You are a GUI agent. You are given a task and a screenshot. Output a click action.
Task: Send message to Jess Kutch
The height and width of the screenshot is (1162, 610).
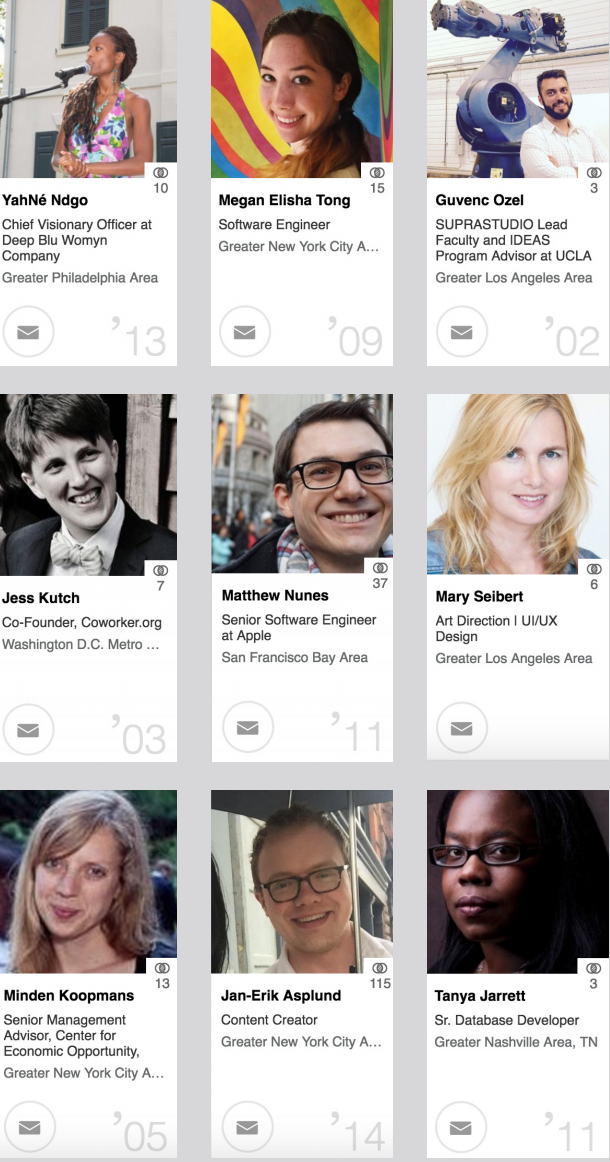(28, 729)
